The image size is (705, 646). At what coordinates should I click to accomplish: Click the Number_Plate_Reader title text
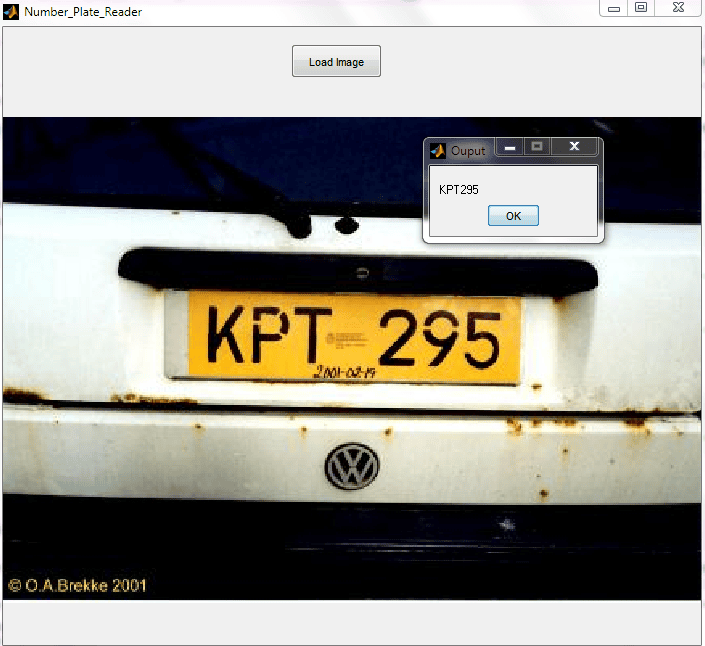83,12
